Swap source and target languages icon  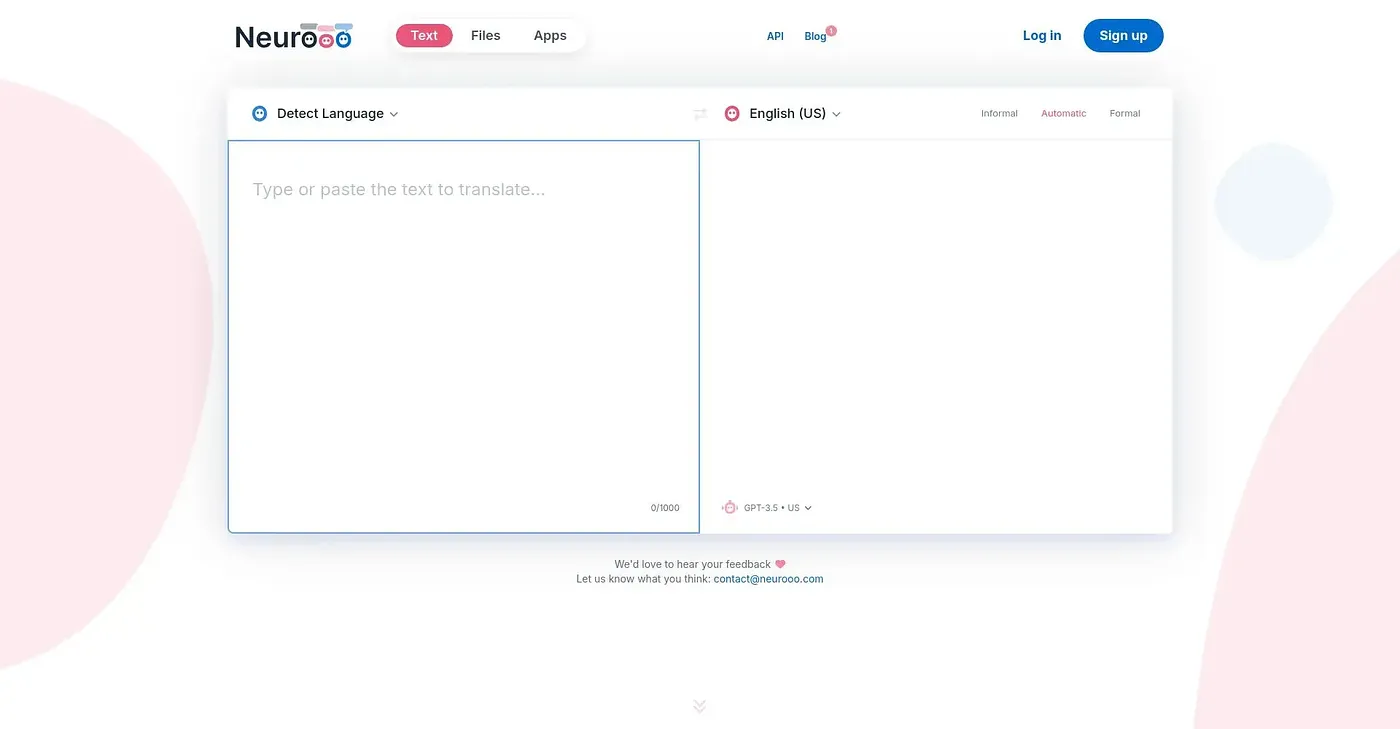pyautogui.click(x=700, y=114)
